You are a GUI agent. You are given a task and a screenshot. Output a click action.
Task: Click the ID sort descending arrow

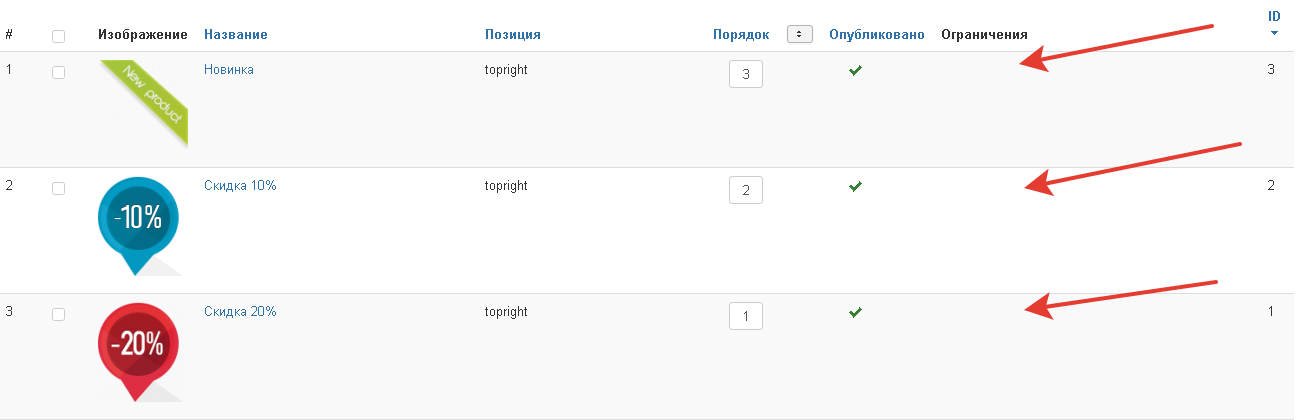pos(1274,33)
